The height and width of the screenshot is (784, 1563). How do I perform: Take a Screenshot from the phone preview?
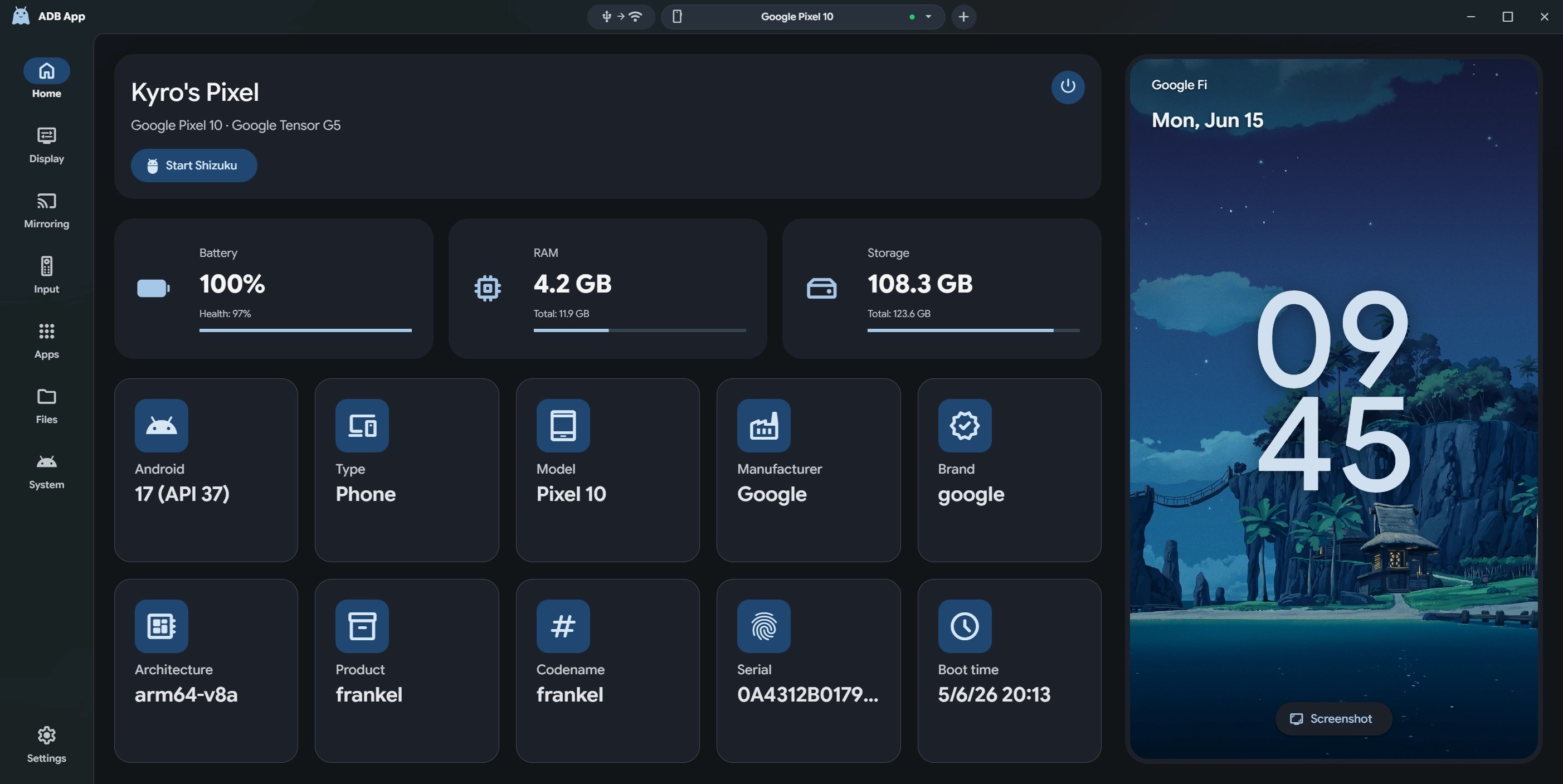1333,718
